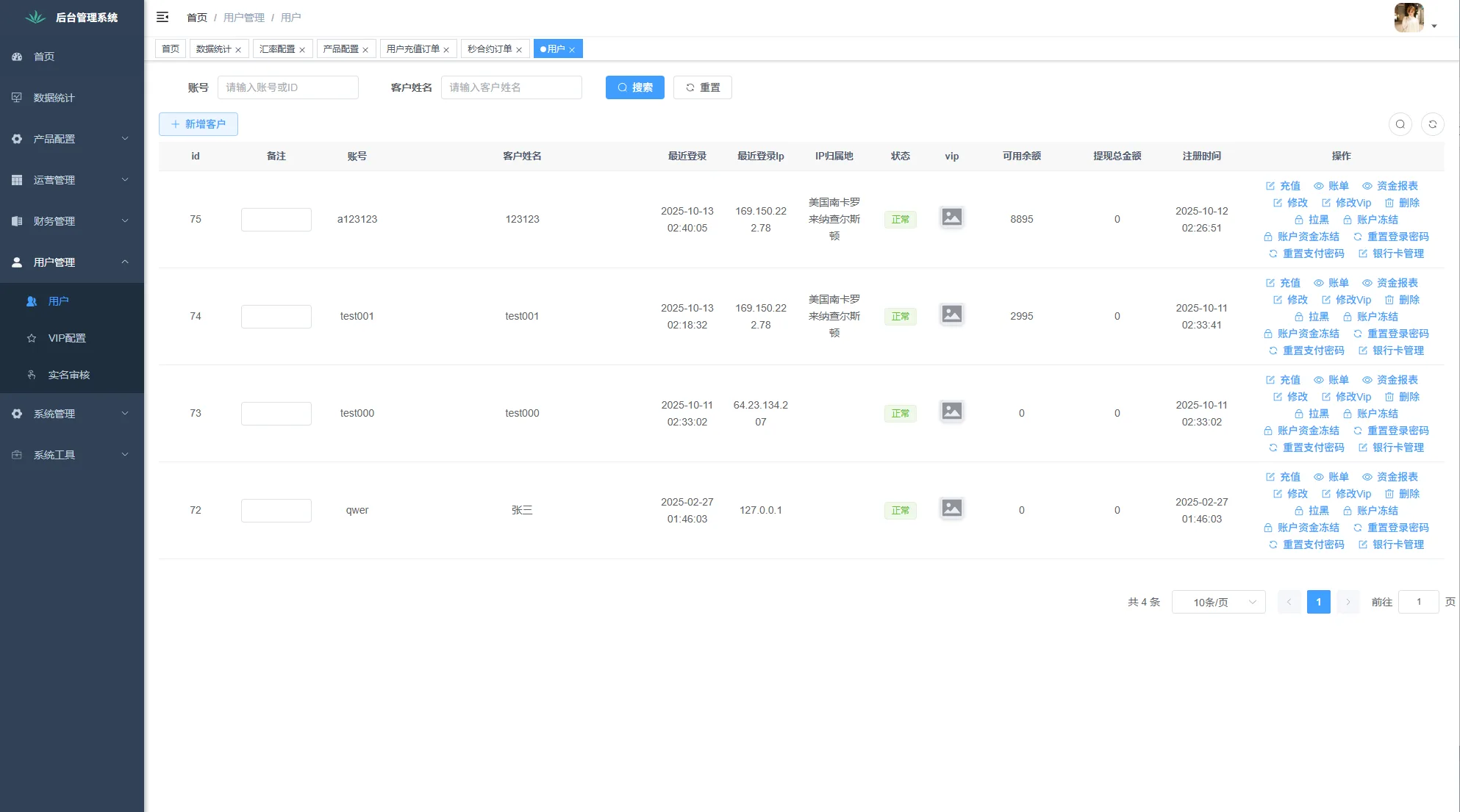The height and width of the screenshot is (812, 1460).
Task: Switch to 汇率配置 tab
Action: 277,49
